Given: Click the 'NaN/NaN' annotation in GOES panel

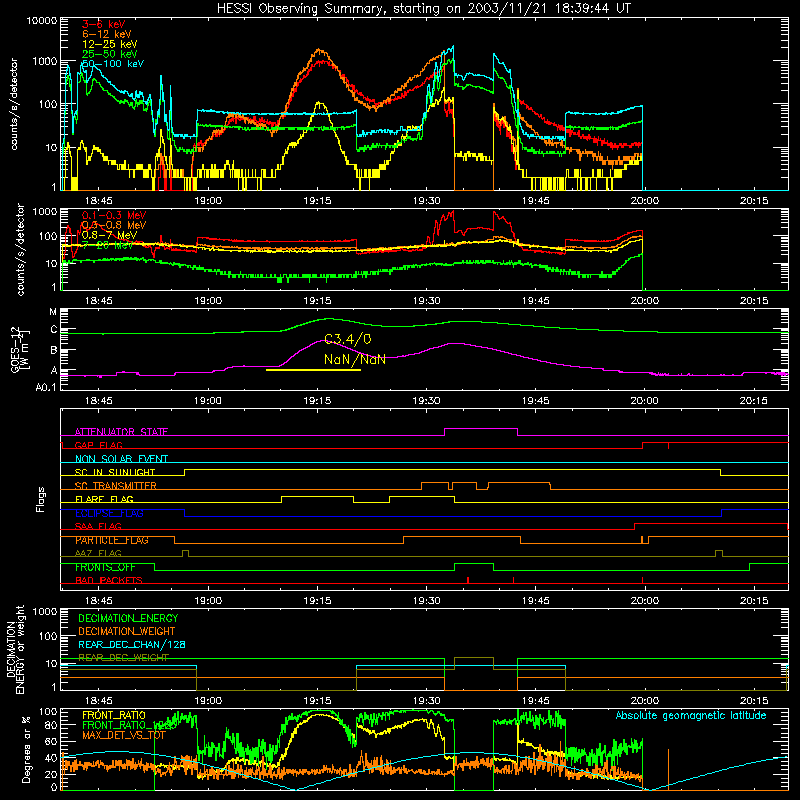Looking at the screenshot, I should coord(355,359).
